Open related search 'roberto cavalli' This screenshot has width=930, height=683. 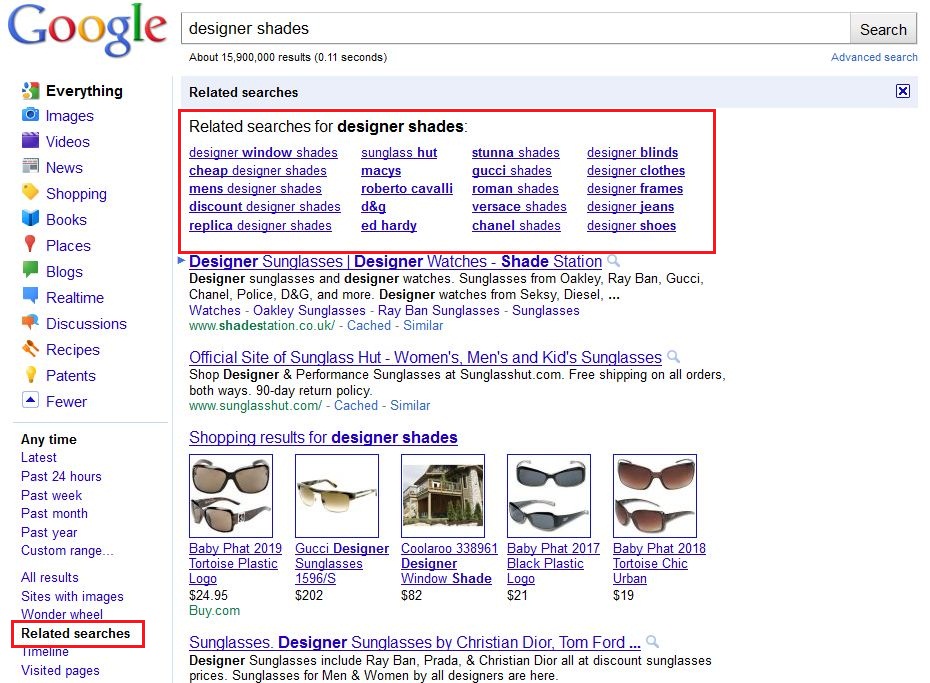point(407,189)
